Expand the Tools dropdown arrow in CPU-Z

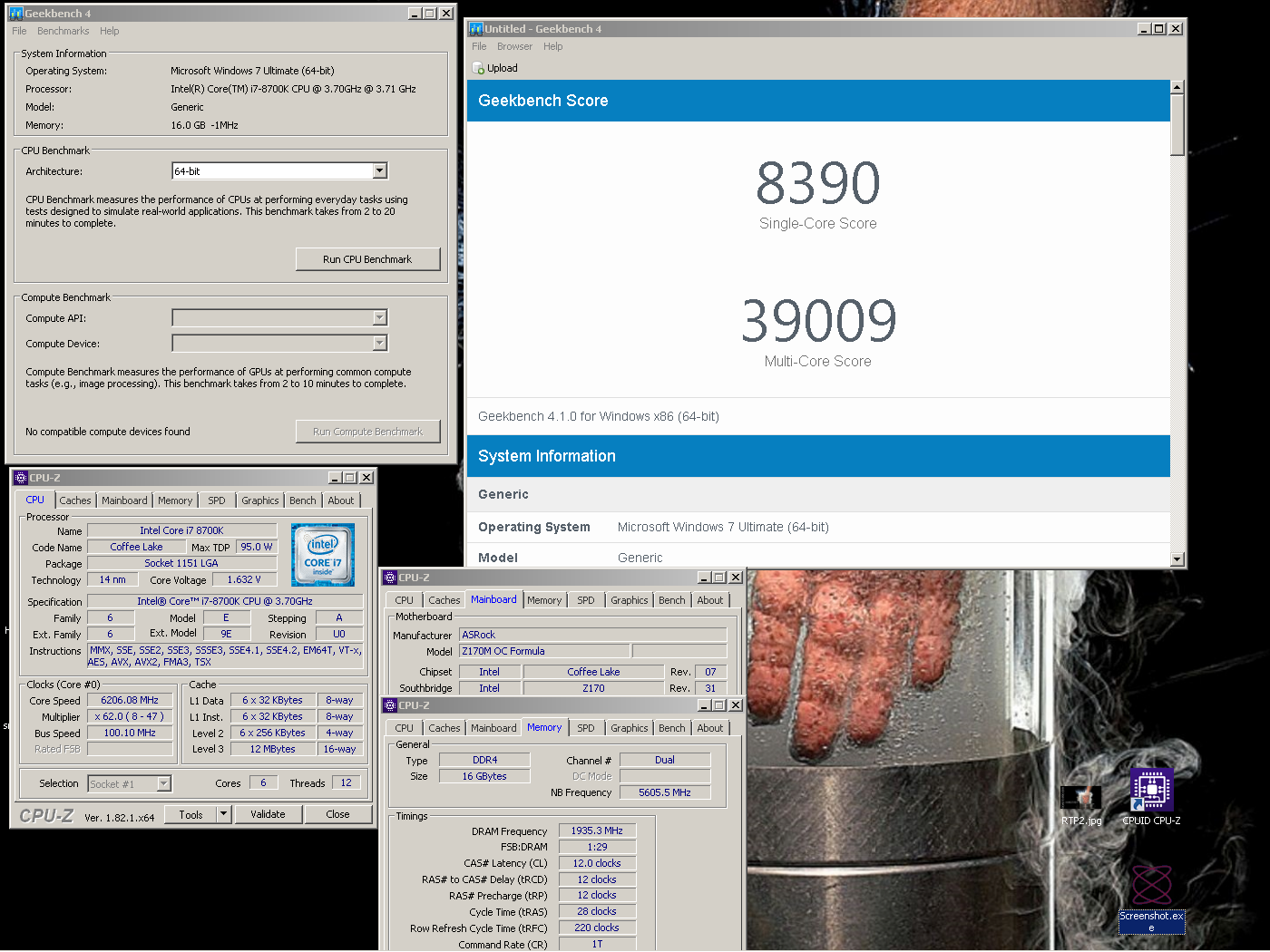click(223, 814)
